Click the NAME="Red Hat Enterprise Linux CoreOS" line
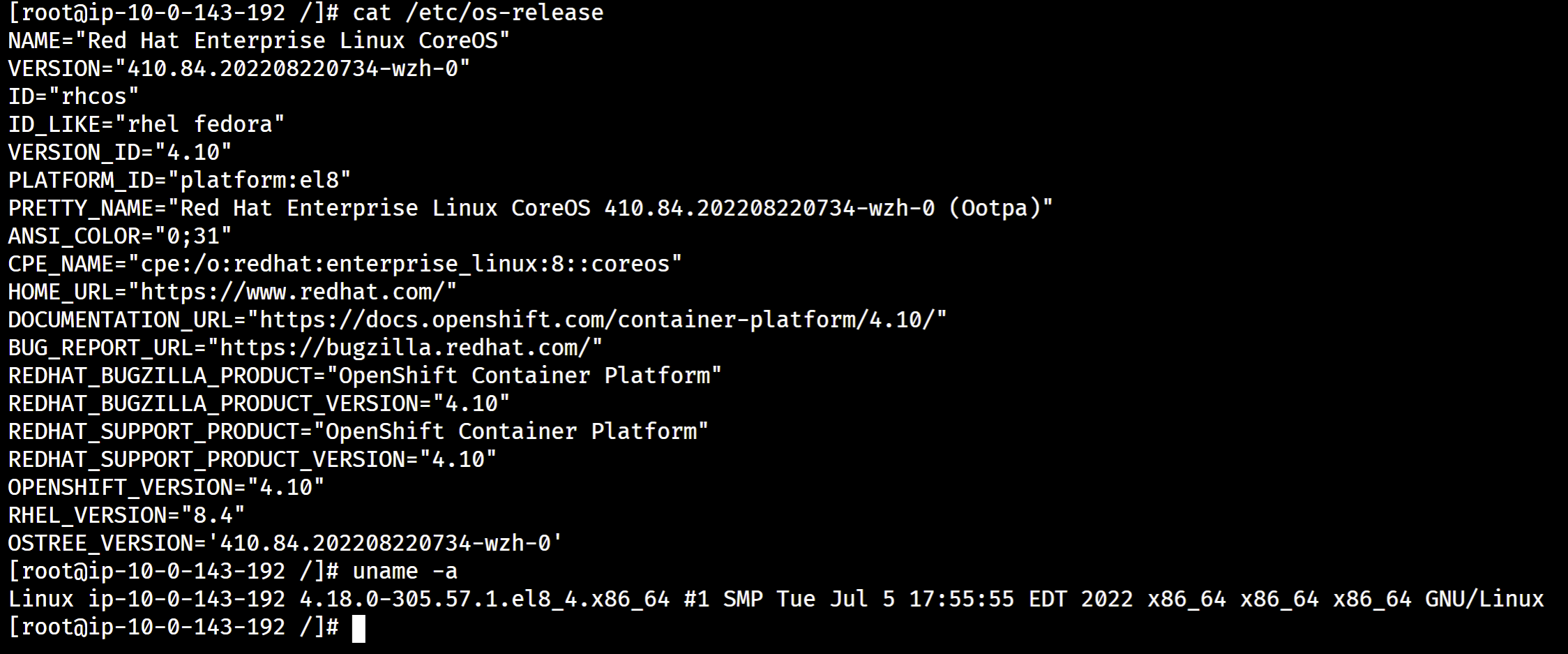 (x=259, y=40)
